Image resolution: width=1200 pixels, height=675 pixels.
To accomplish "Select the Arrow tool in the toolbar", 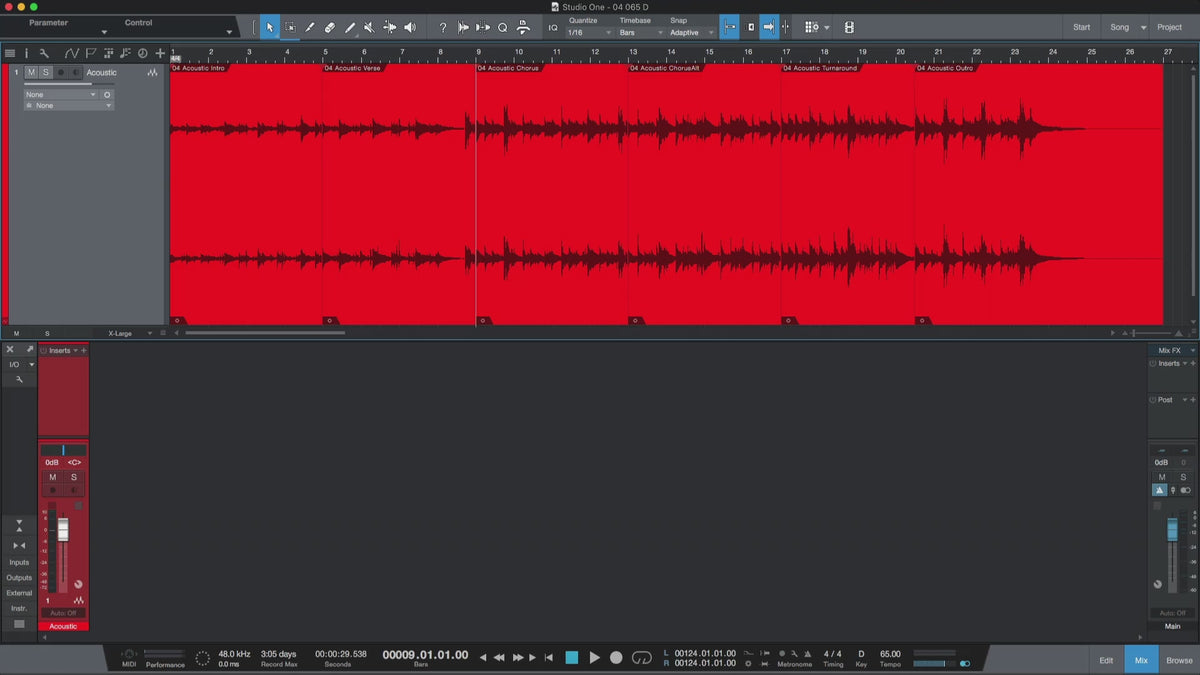I will pyautogui.click(x=269, y=28).
